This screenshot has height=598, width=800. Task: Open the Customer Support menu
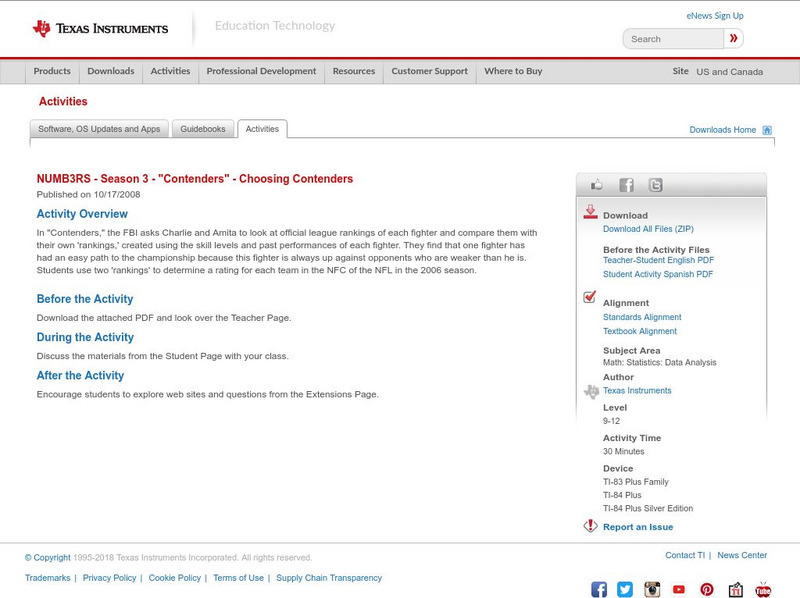click(x=430, y=71)
